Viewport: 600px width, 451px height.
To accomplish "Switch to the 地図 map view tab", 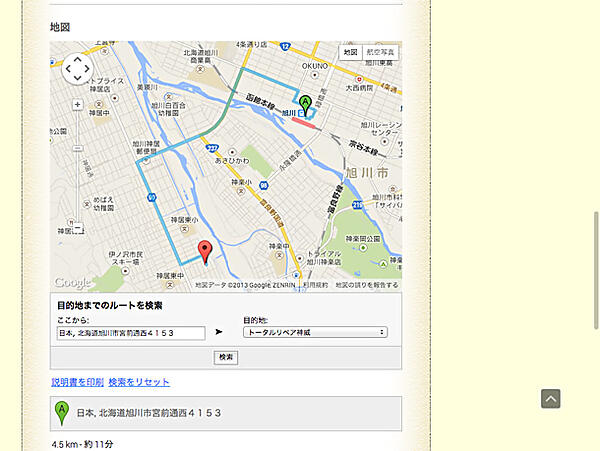I will (x=351, y=52).
